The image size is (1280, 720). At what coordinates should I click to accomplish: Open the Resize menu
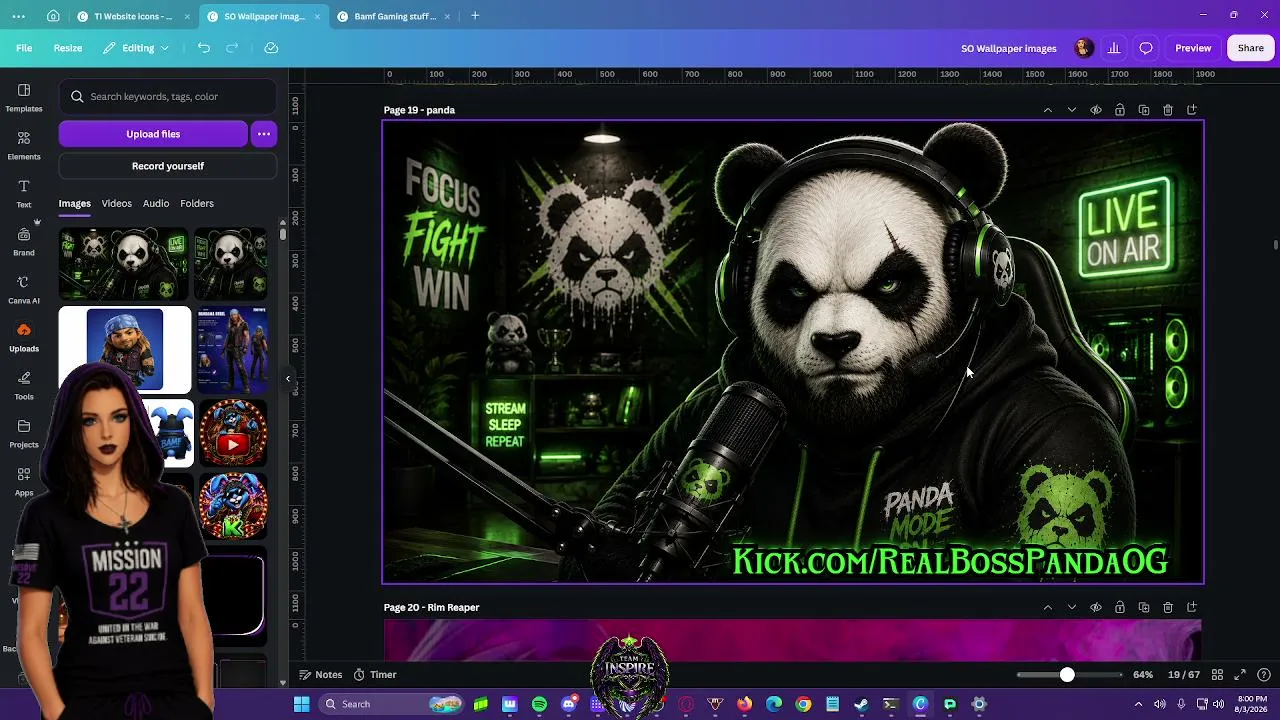tap(68, 48)
